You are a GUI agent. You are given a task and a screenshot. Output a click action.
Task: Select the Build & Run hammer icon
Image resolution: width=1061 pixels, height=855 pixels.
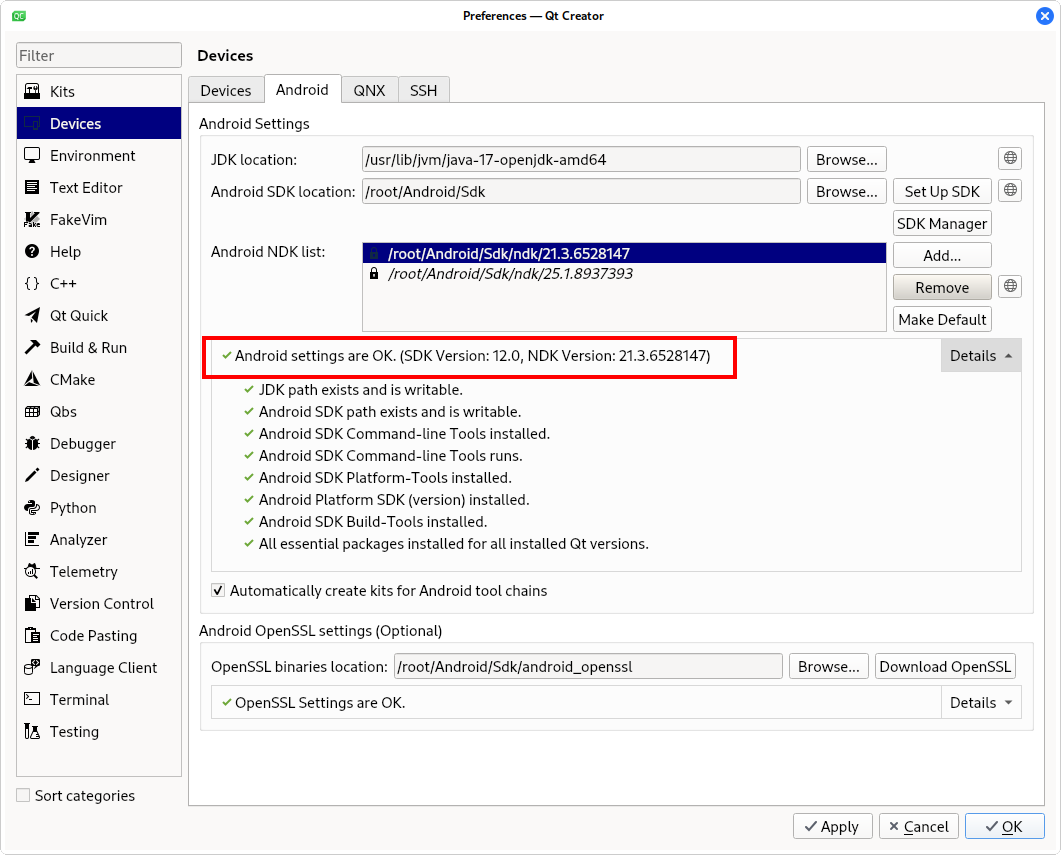coord(32,348)
